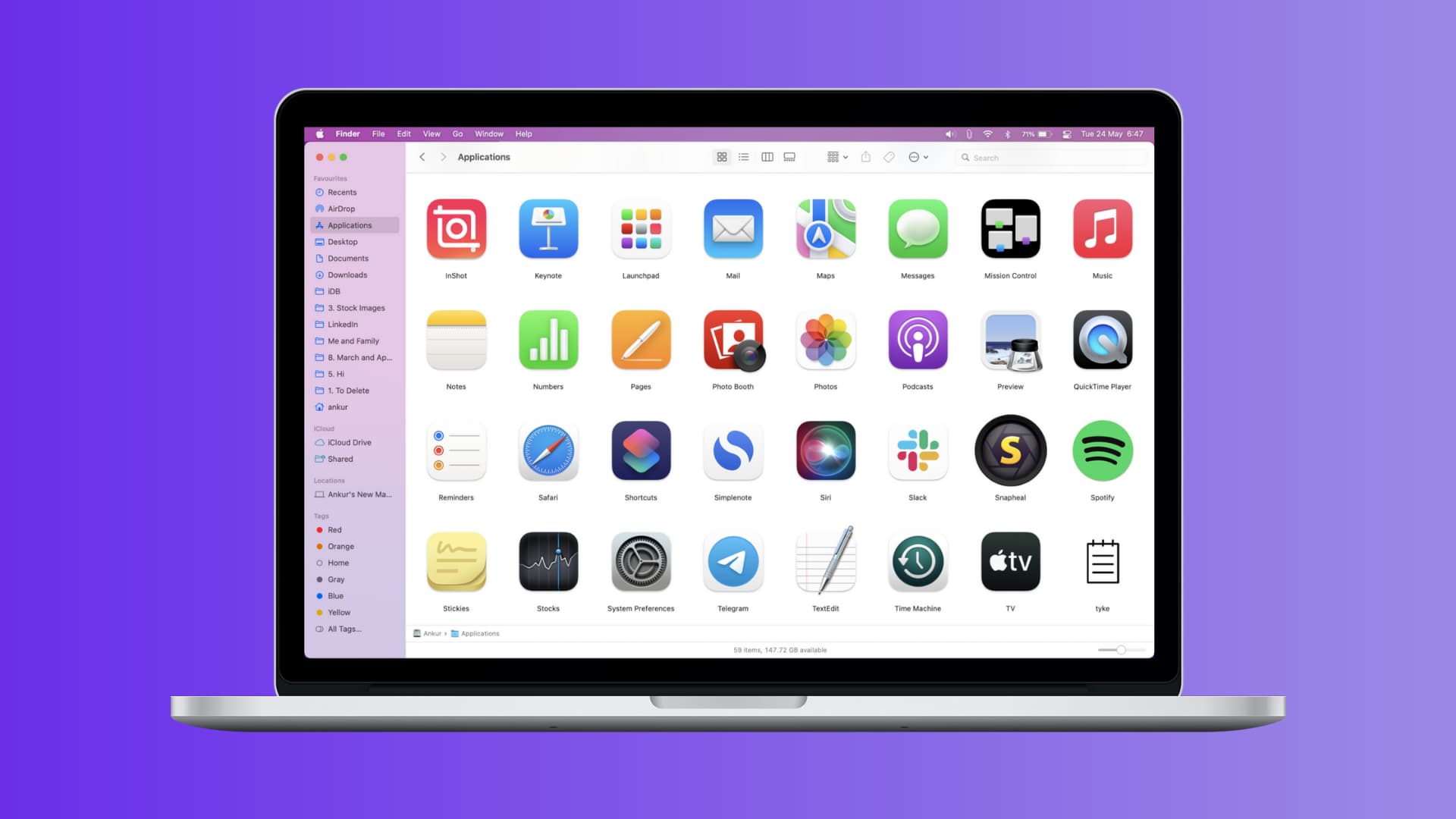This screenshot has height=819, width=1456.
Task: Click the sort options dropdown arrow
Action: [845, 157]
